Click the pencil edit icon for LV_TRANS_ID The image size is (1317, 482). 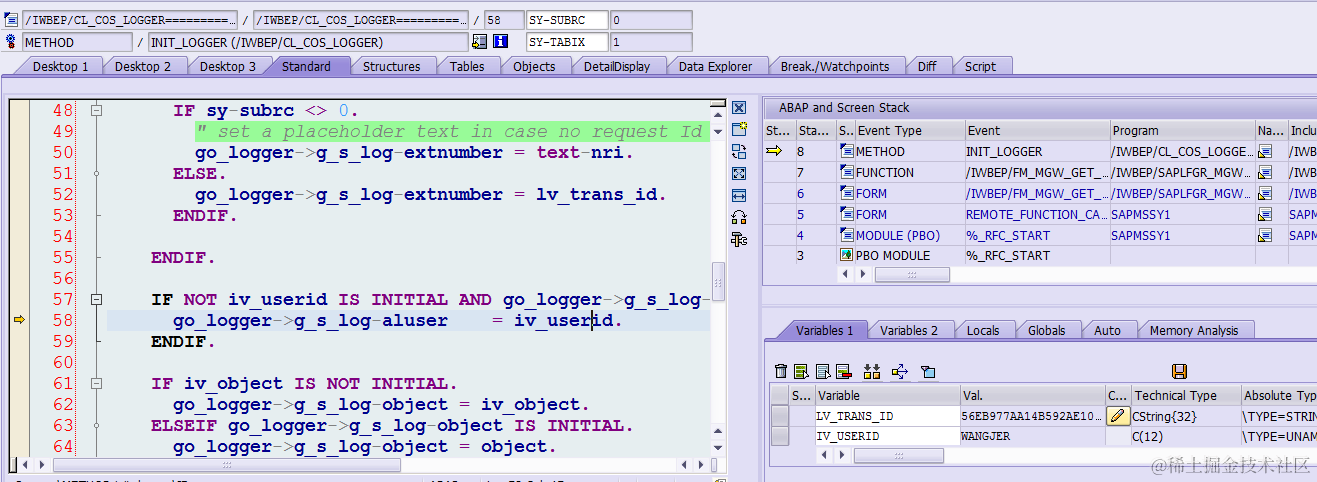(1119, 416)
